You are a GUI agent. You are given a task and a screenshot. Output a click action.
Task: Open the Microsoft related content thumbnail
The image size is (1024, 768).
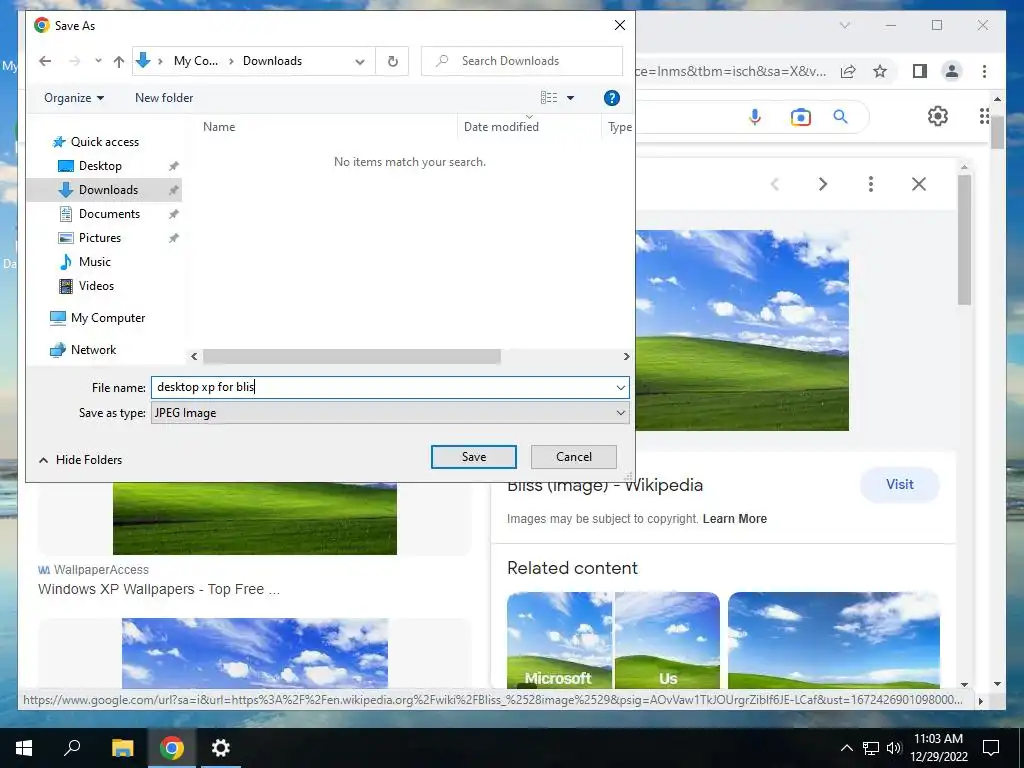click(560, 640)
